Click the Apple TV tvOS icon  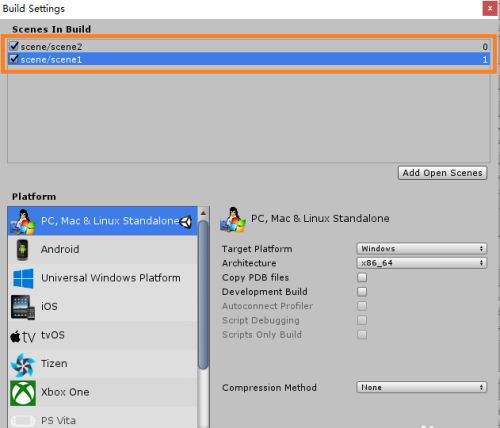point(23,336)
